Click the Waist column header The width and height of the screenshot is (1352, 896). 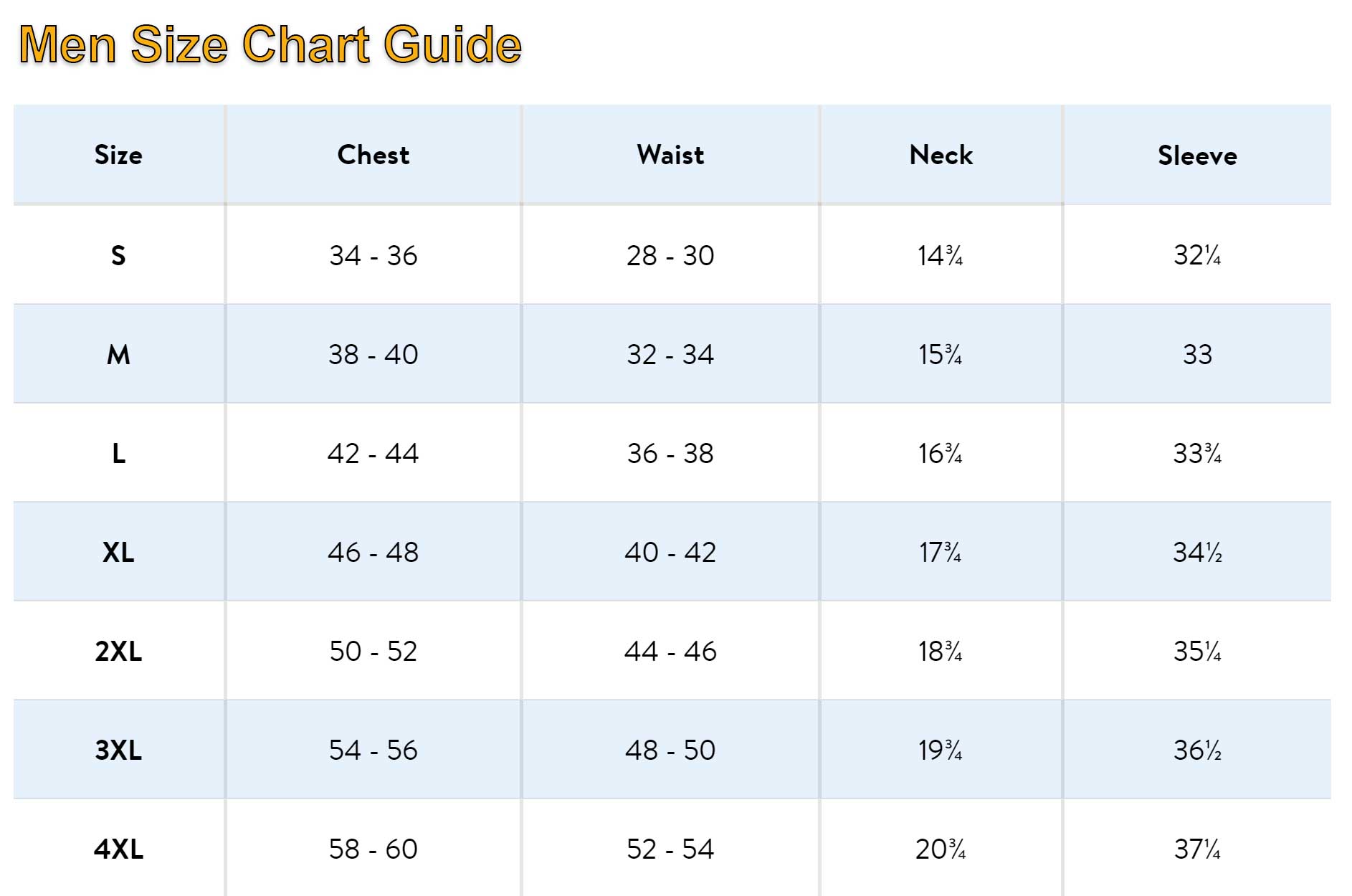click(x=670, y=155)
